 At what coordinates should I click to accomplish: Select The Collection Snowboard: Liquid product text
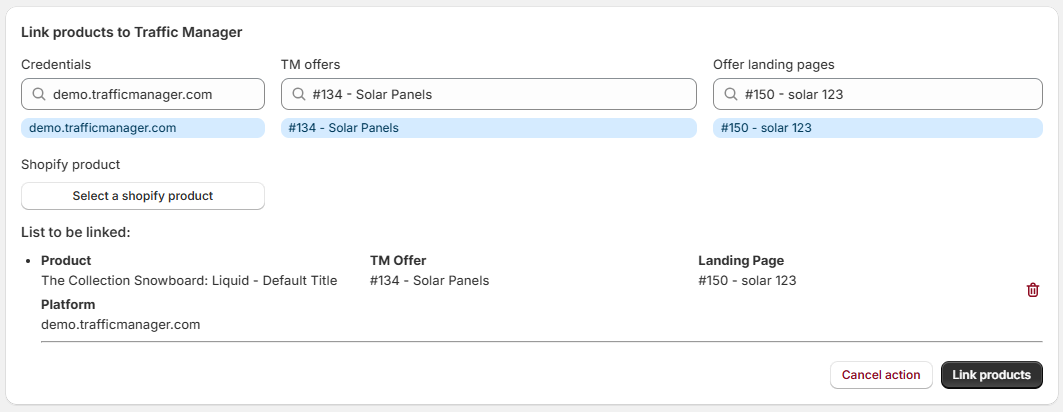coord(189,281)
